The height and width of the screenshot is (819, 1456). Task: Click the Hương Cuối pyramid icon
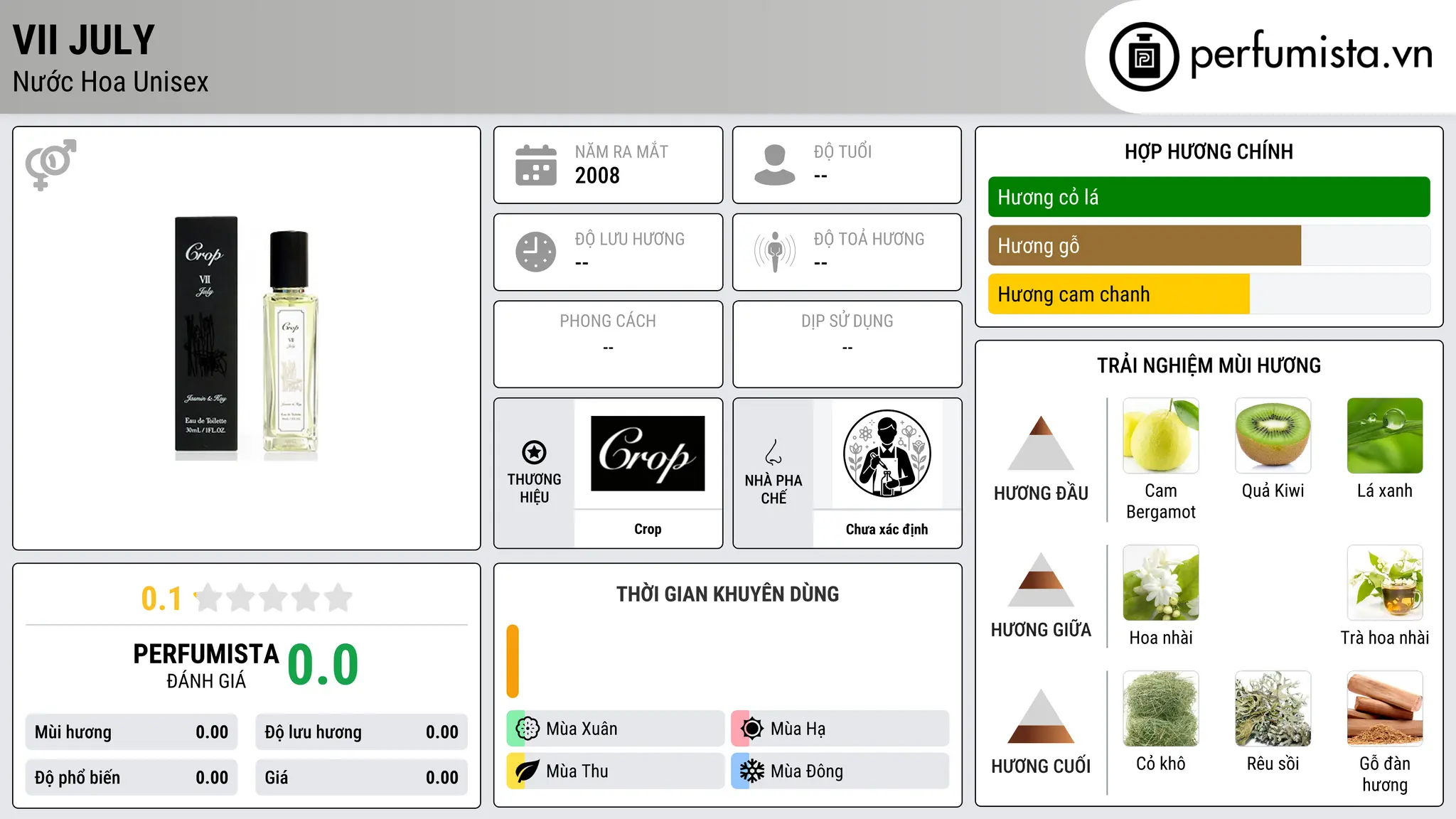1041,716
